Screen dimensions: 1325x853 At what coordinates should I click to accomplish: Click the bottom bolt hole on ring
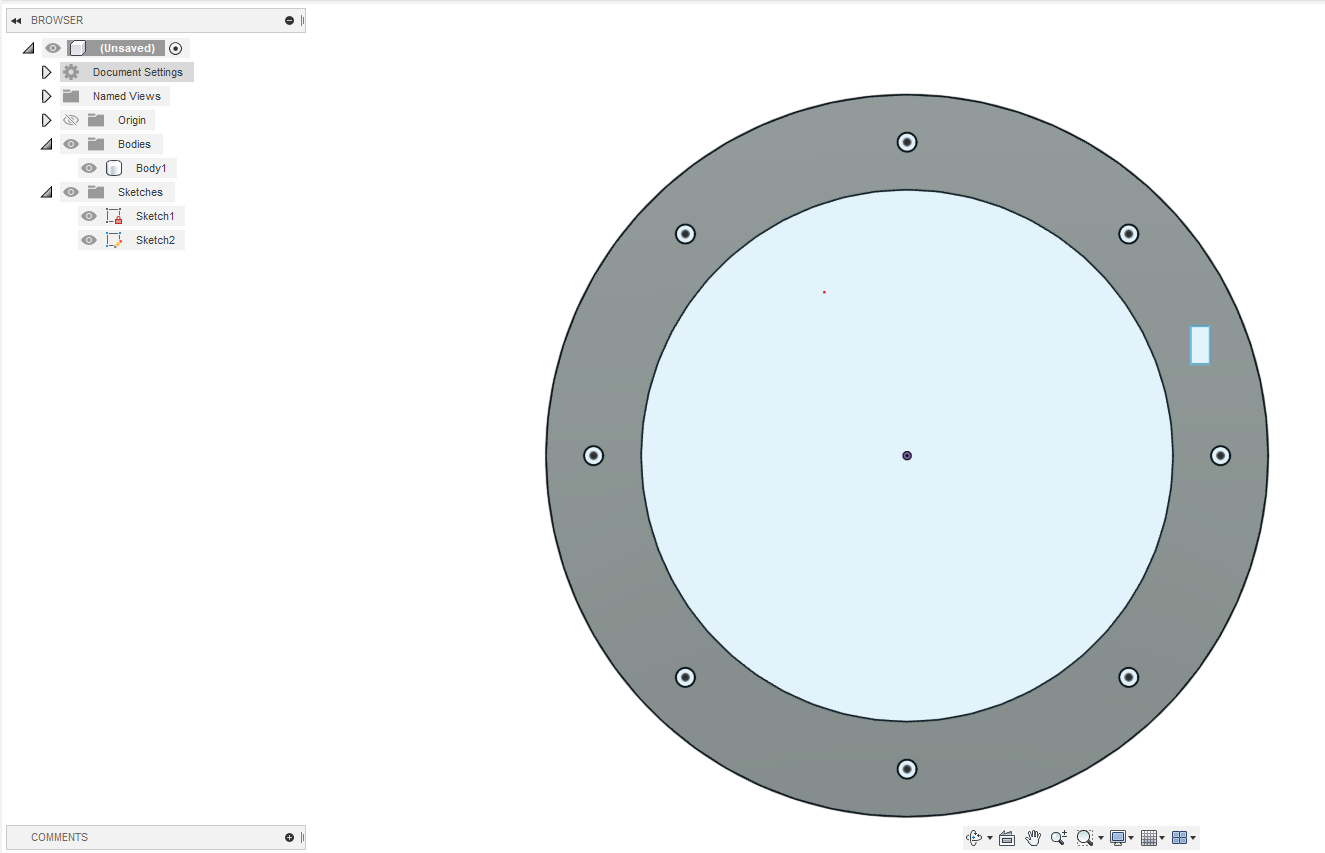pyautogui.click(x=907, y=769)
